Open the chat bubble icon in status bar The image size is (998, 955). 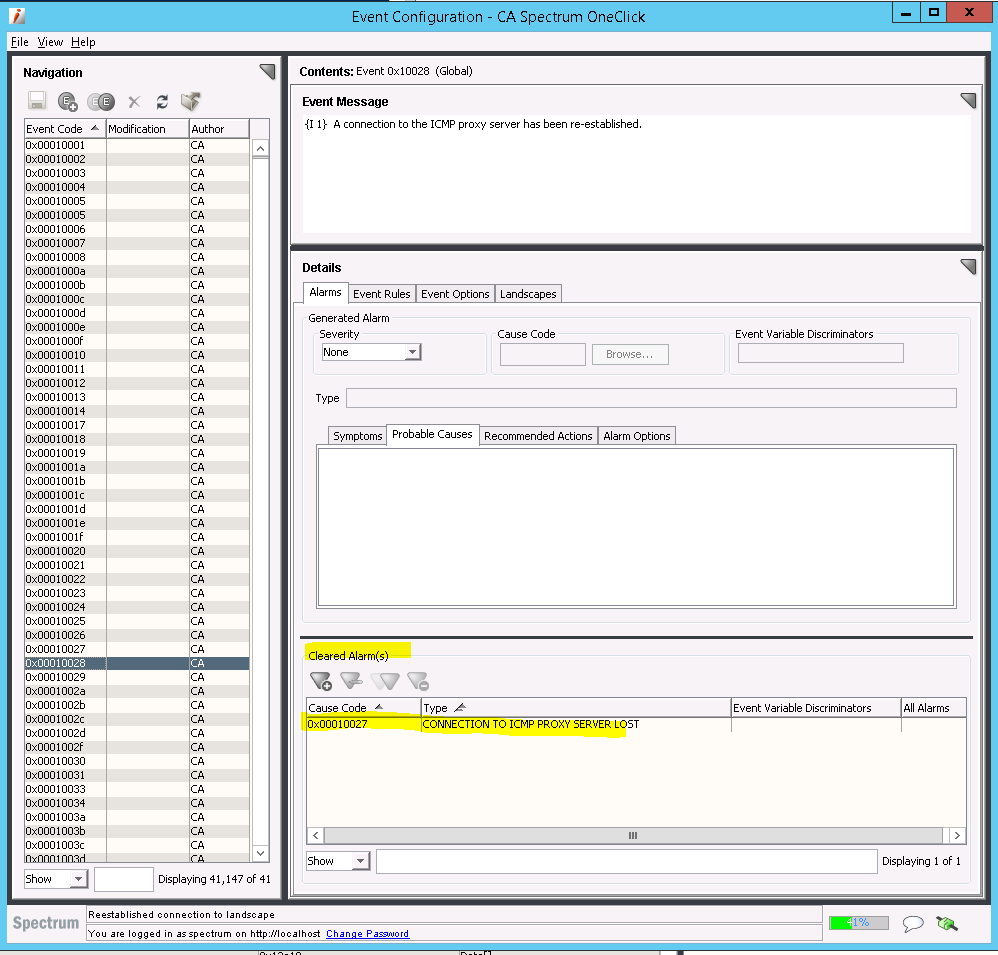pyautogui.click(x=912, y=923)
